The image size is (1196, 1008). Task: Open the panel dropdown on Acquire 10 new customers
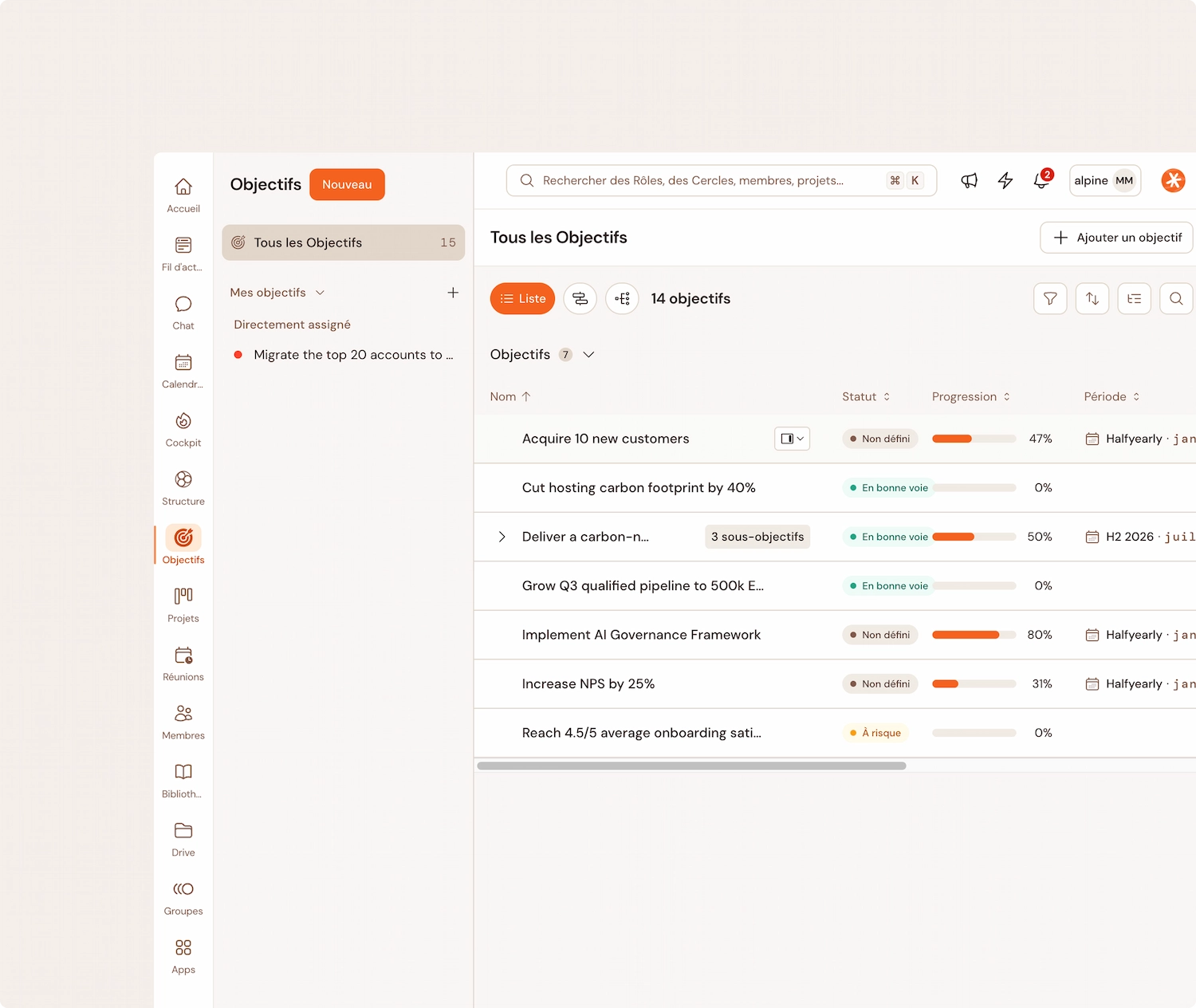[792, 439]
